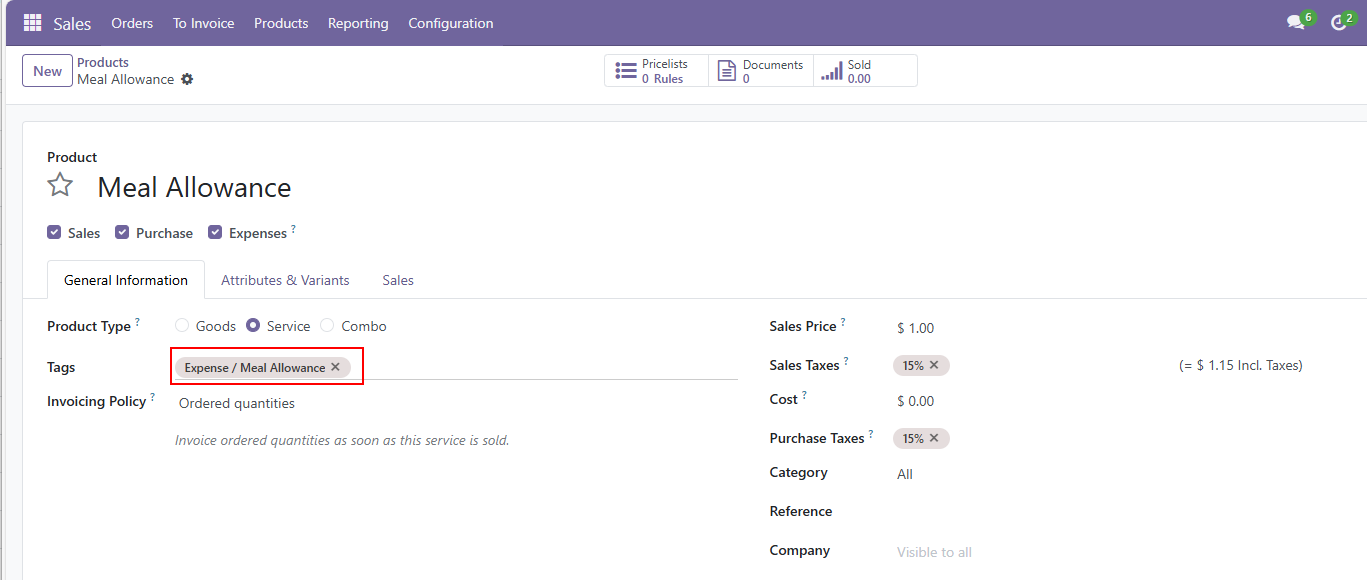Viewport: 1367px width, 580px height.
Task: Open the To Invoice menu
Action: tap(203, 23)
